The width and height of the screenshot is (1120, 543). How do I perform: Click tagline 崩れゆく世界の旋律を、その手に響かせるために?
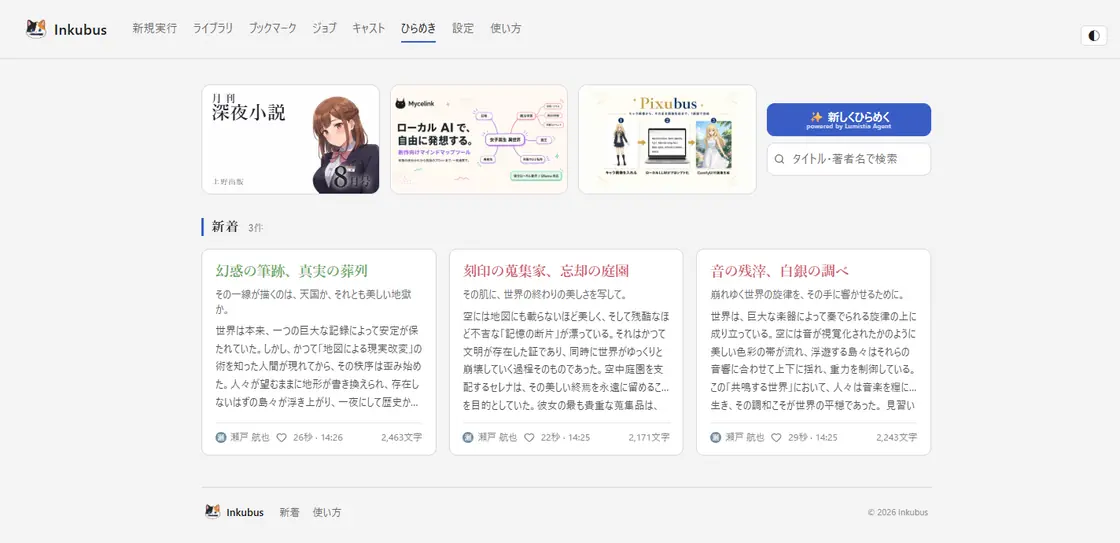click(809, 294)
